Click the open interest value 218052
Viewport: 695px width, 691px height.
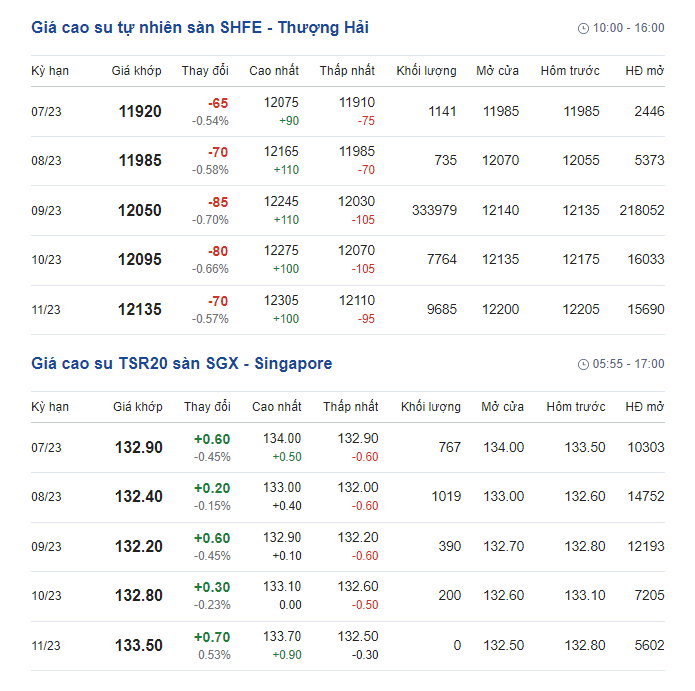[641, 210]
